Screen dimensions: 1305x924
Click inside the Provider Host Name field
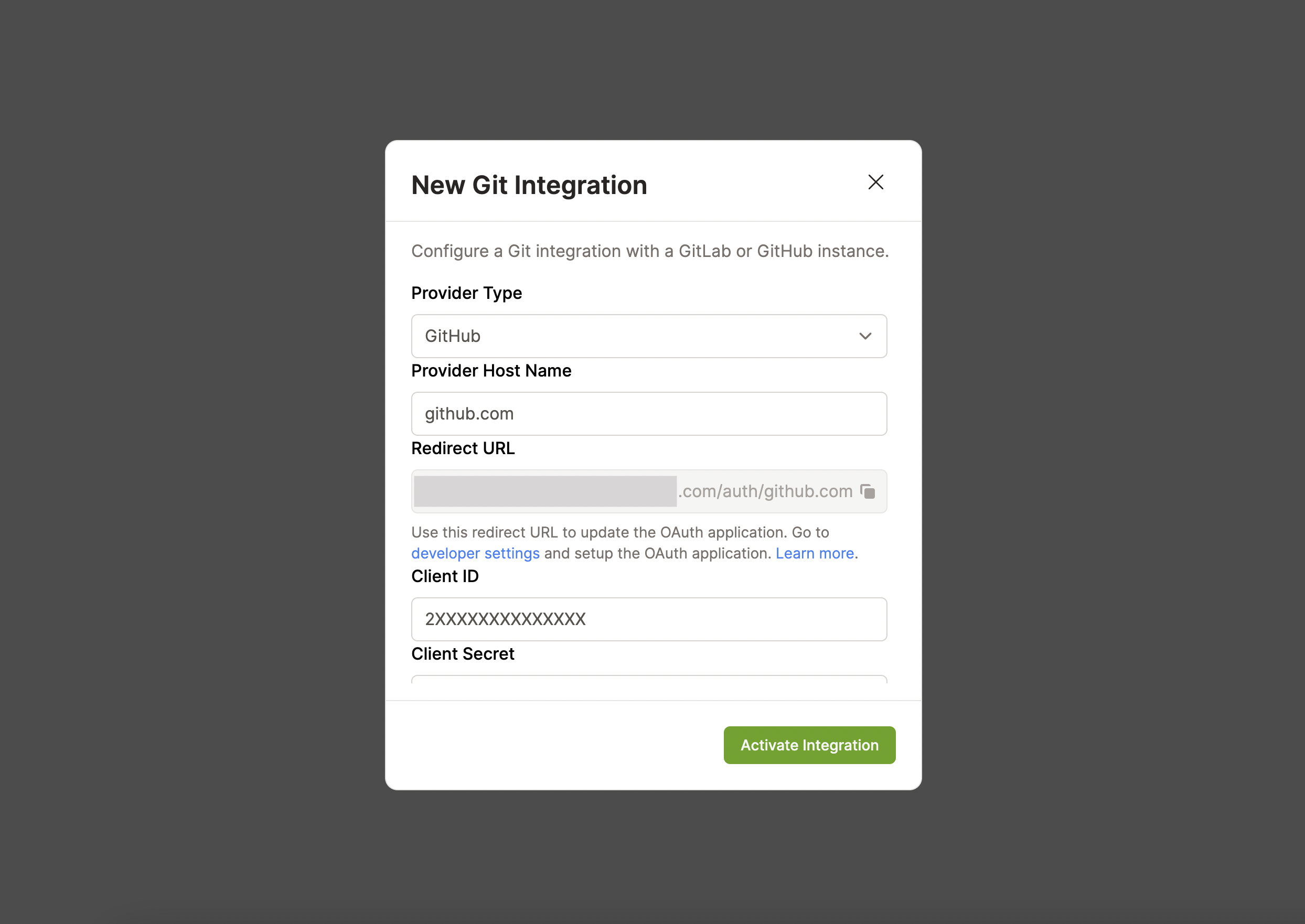coord(649,414)
